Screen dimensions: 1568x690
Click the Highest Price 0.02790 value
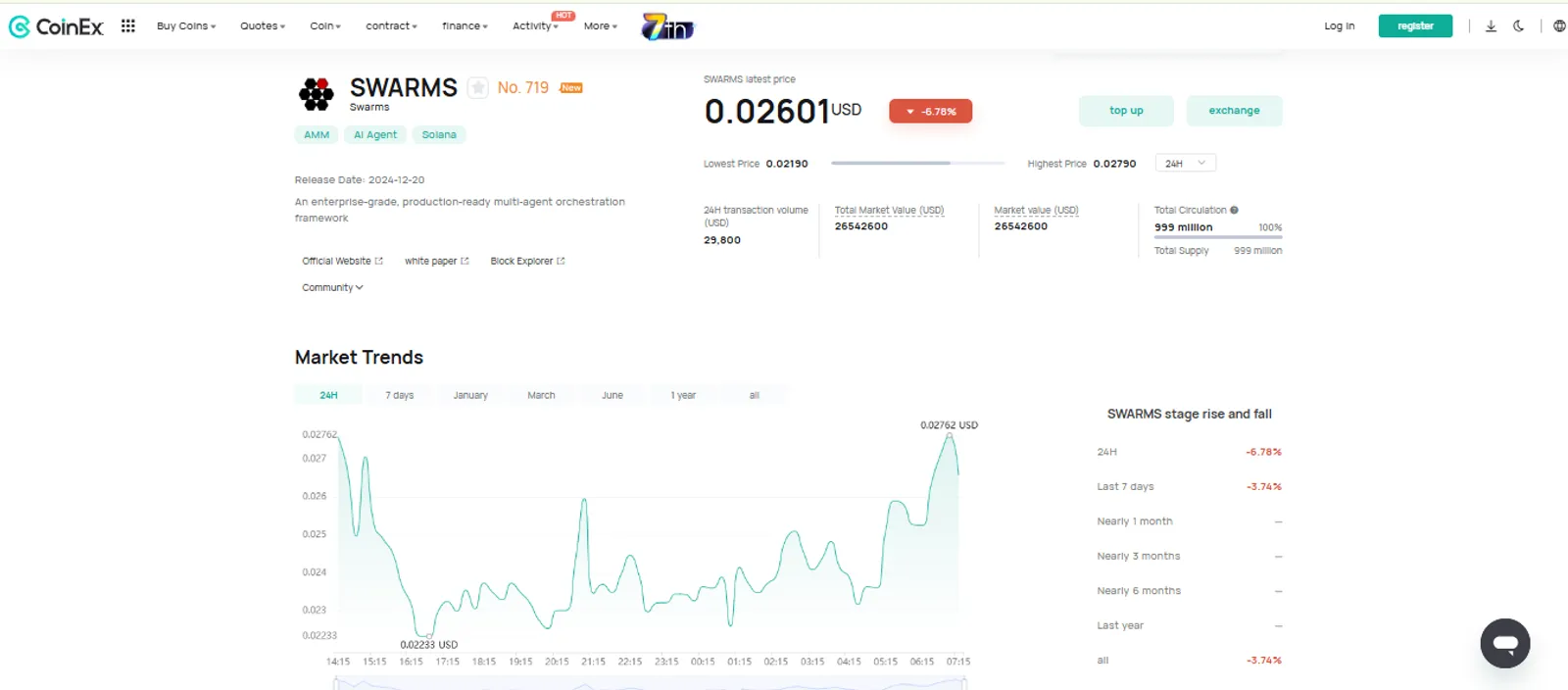[x=1114, y=164]
